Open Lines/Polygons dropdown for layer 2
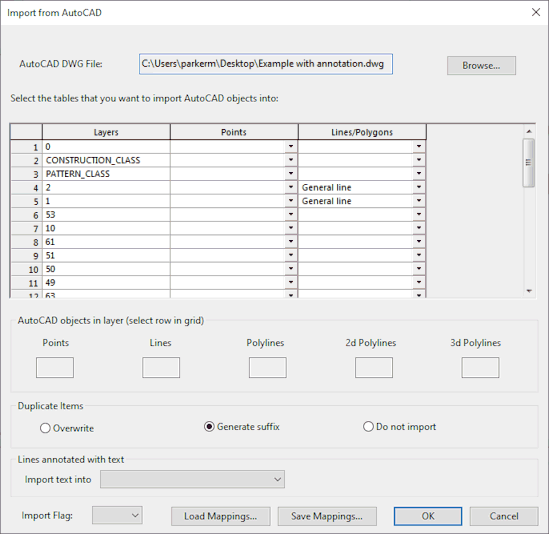Viewport: 549px width, 534px height. [419, 187]
